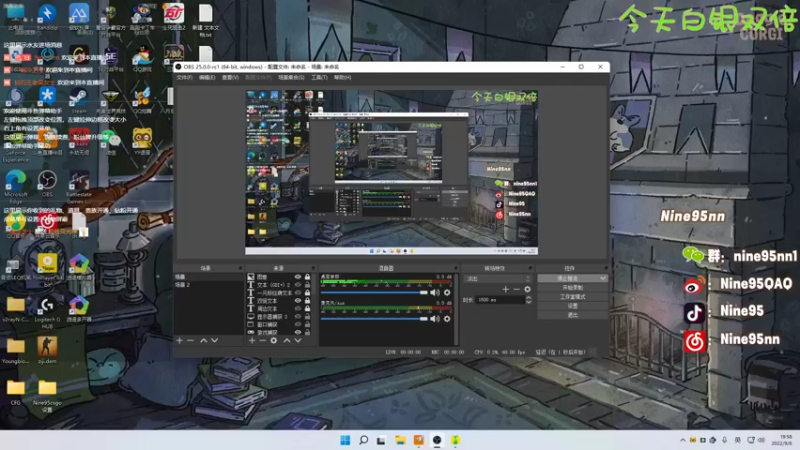Open 场景集合(S) menu in OBS
Viewport: 800px width, 450px height.
point(291,78)
